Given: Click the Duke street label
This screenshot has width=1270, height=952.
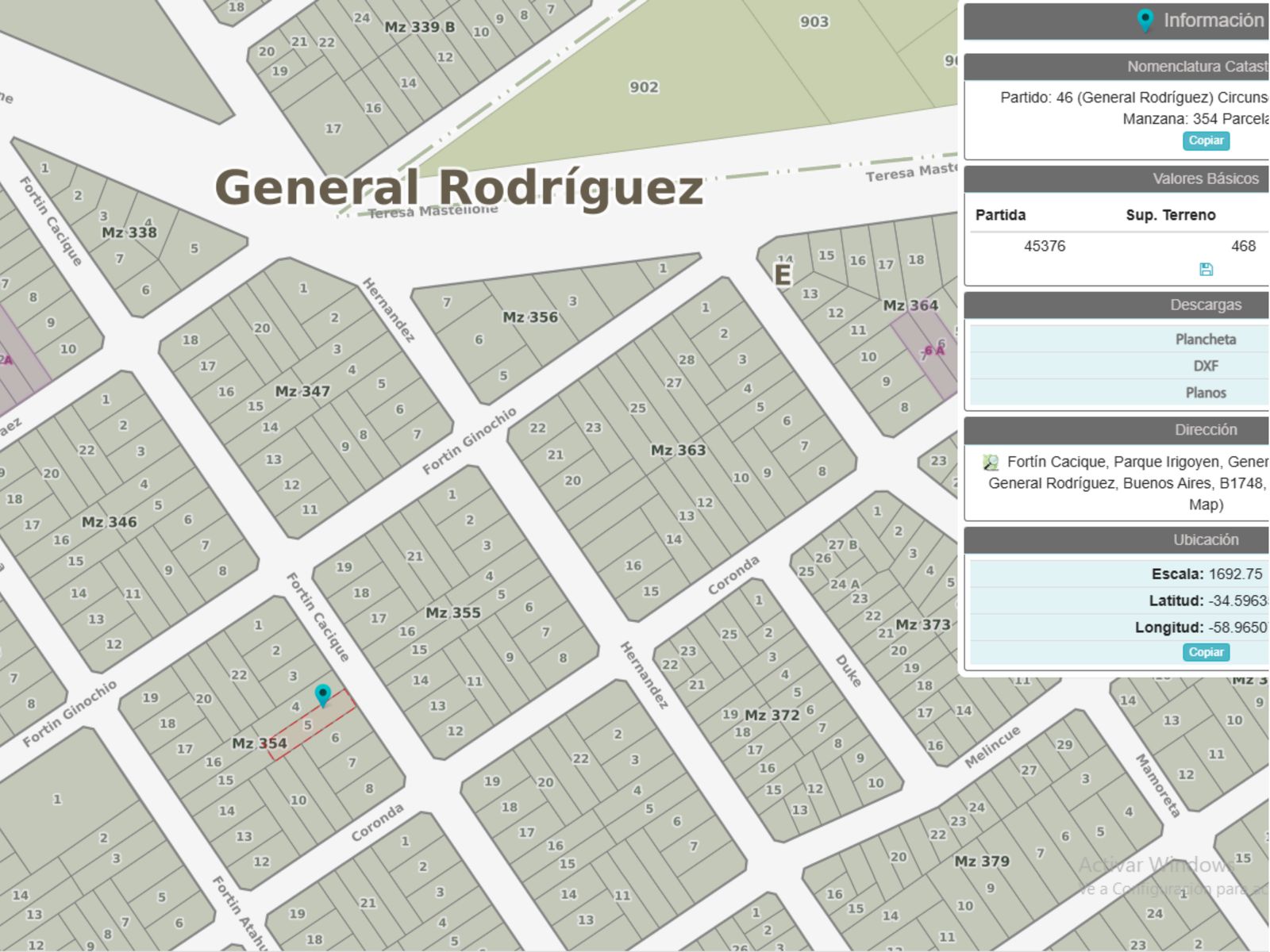Looking at the screenshot, I should tap(849, 671).
